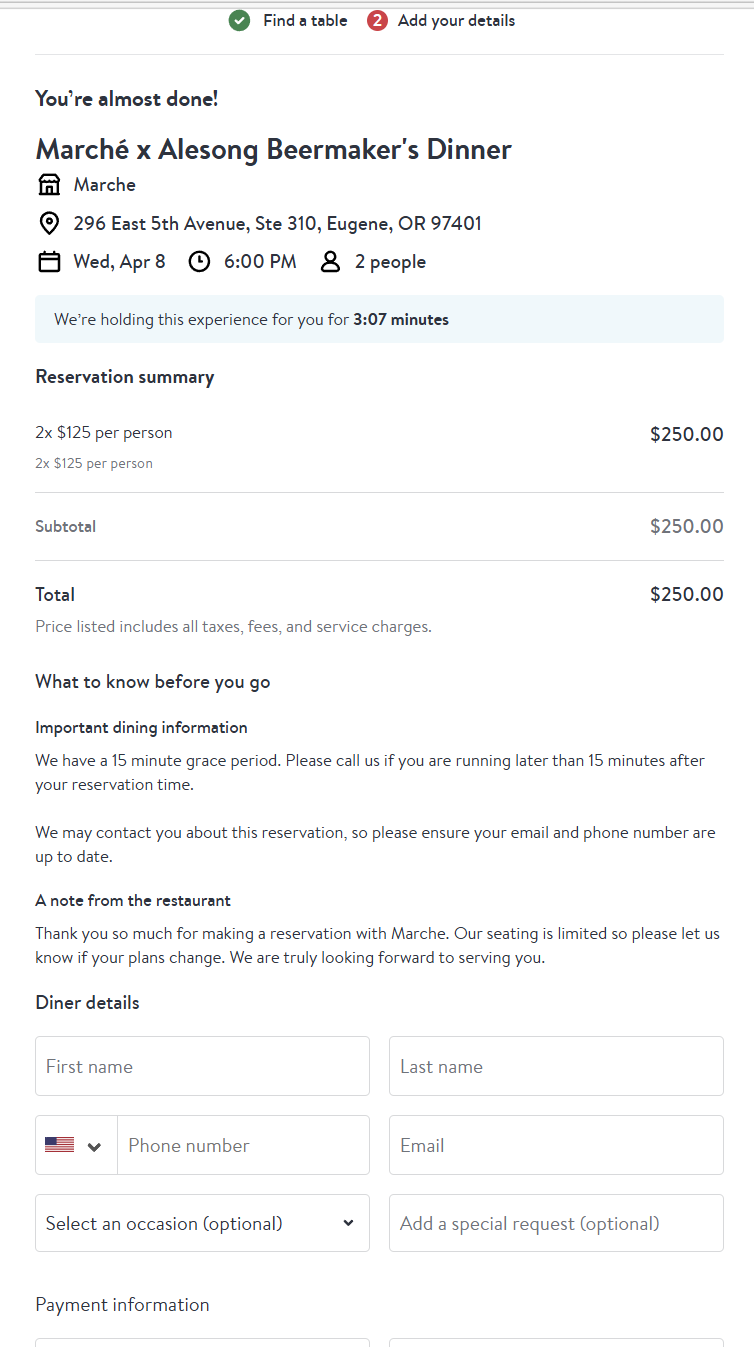Viewport: 754px width, 1347px height.
Task: Click the holding time countdown banner
Action: (x=379, y=320)
